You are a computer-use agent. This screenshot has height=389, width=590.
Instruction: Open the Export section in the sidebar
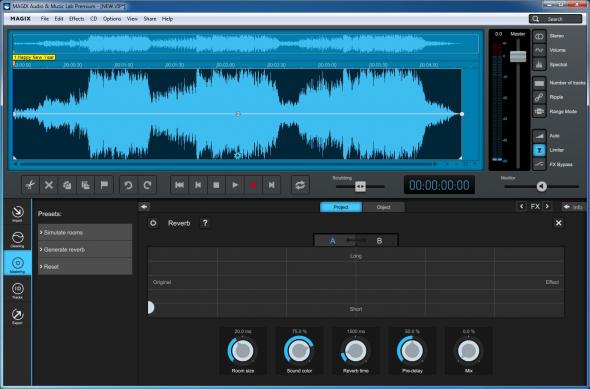[x=17, y=316]
